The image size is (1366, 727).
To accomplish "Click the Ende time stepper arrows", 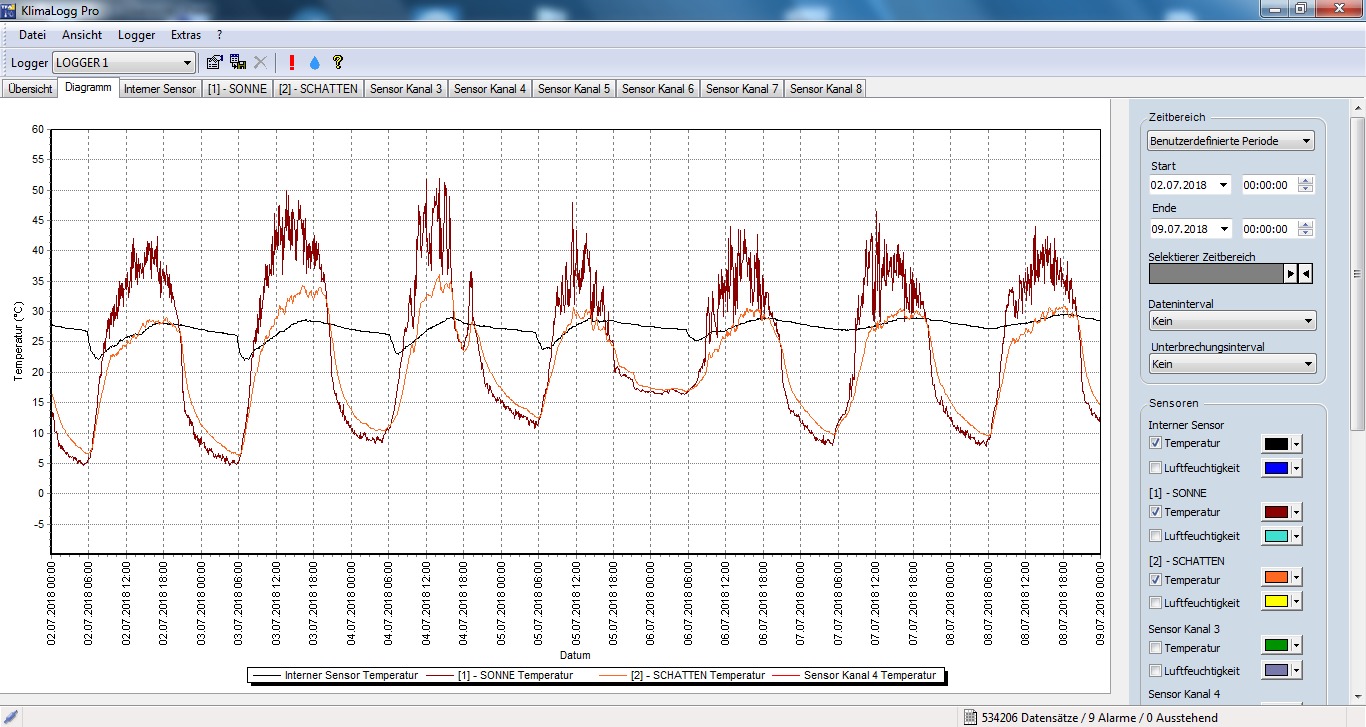I will pyautogui.click(x=1304, y=228).
